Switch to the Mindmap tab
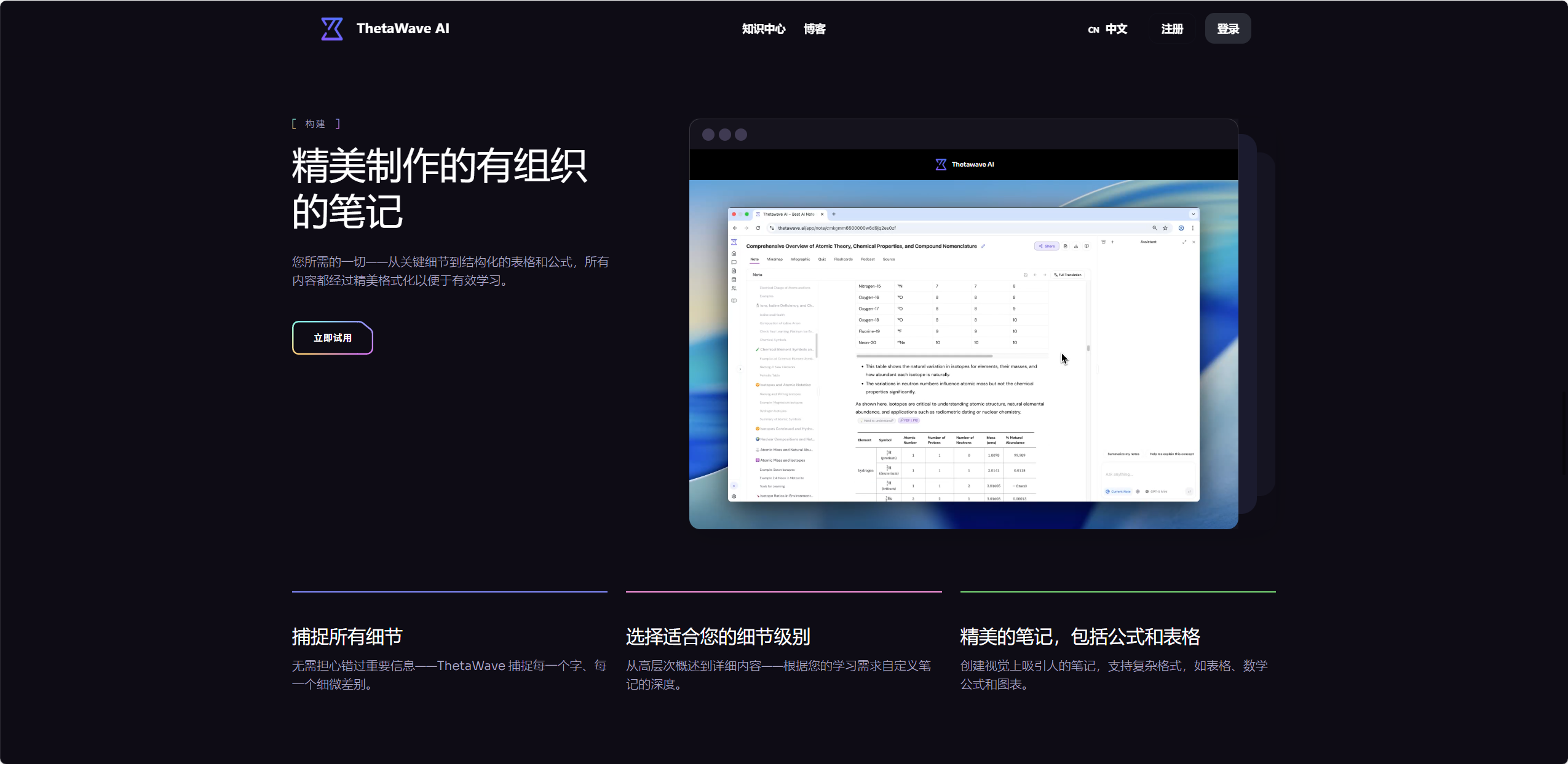The image size is (1568, 764). (775, 259)
